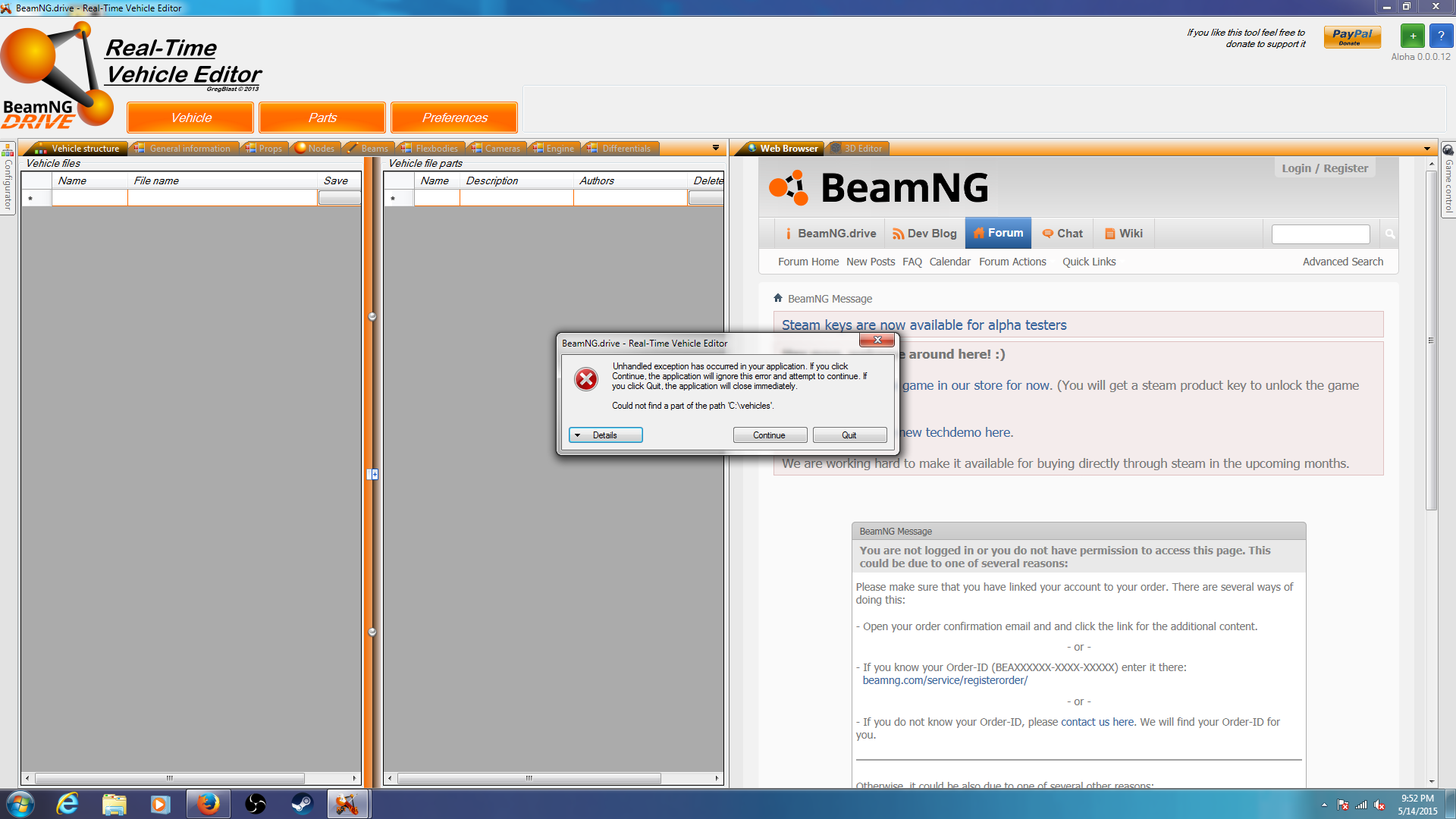1456x819 pixels.
Task: Click the Game control side panel icon
Action: tap(1448, 150)
